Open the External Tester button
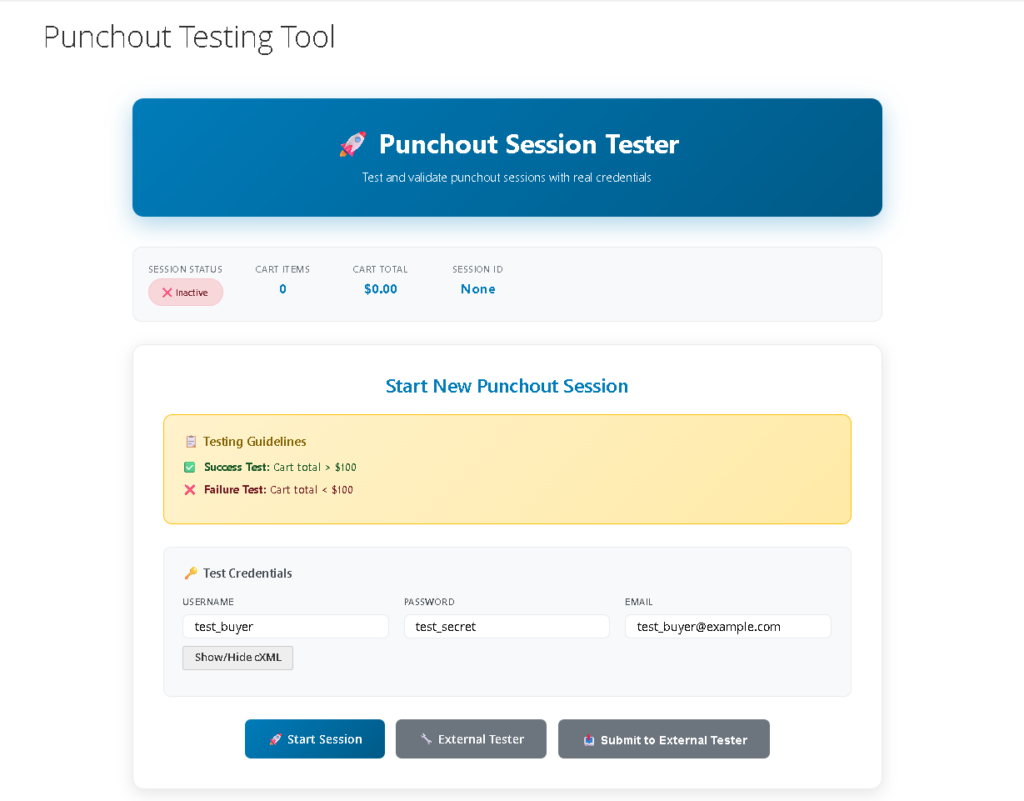This screenshot has height=801, width=1024. [x=471, y=739]
